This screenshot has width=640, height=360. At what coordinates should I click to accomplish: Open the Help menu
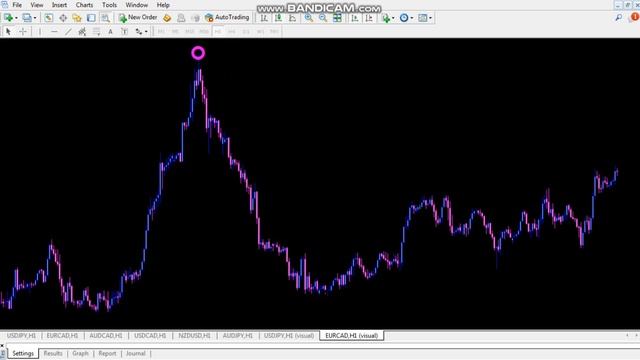coord(163,5)
